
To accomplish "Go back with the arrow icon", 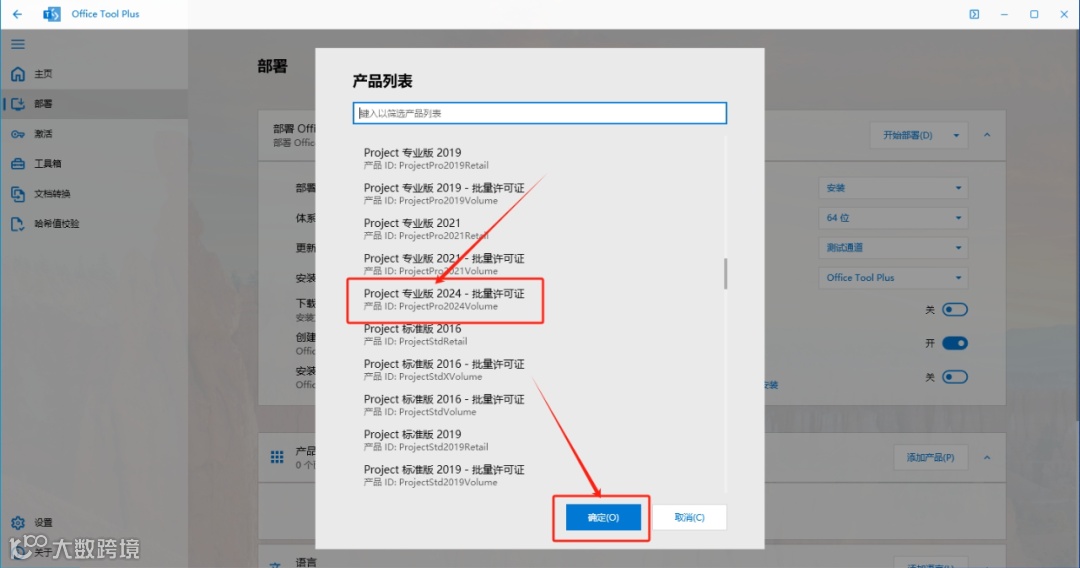I will [17, 14].
